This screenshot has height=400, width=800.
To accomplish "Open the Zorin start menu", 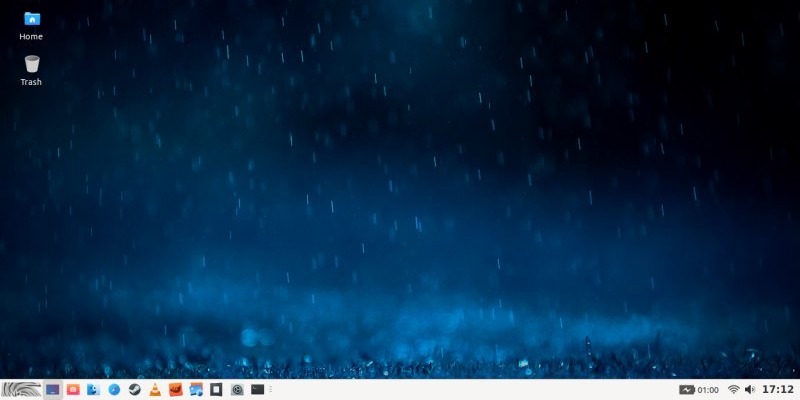I will pyautogui.click(x=20, y=389).
